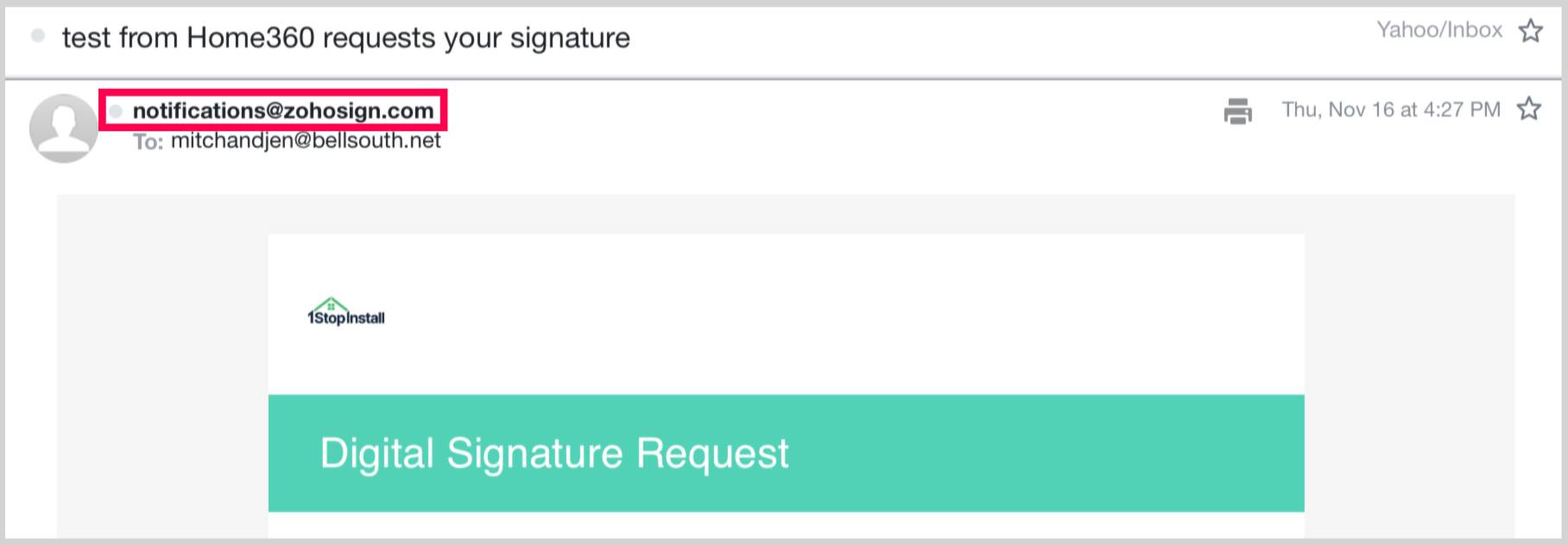Click the Digital Signature Request heading

pyautogui.click(x=553, y=453)
